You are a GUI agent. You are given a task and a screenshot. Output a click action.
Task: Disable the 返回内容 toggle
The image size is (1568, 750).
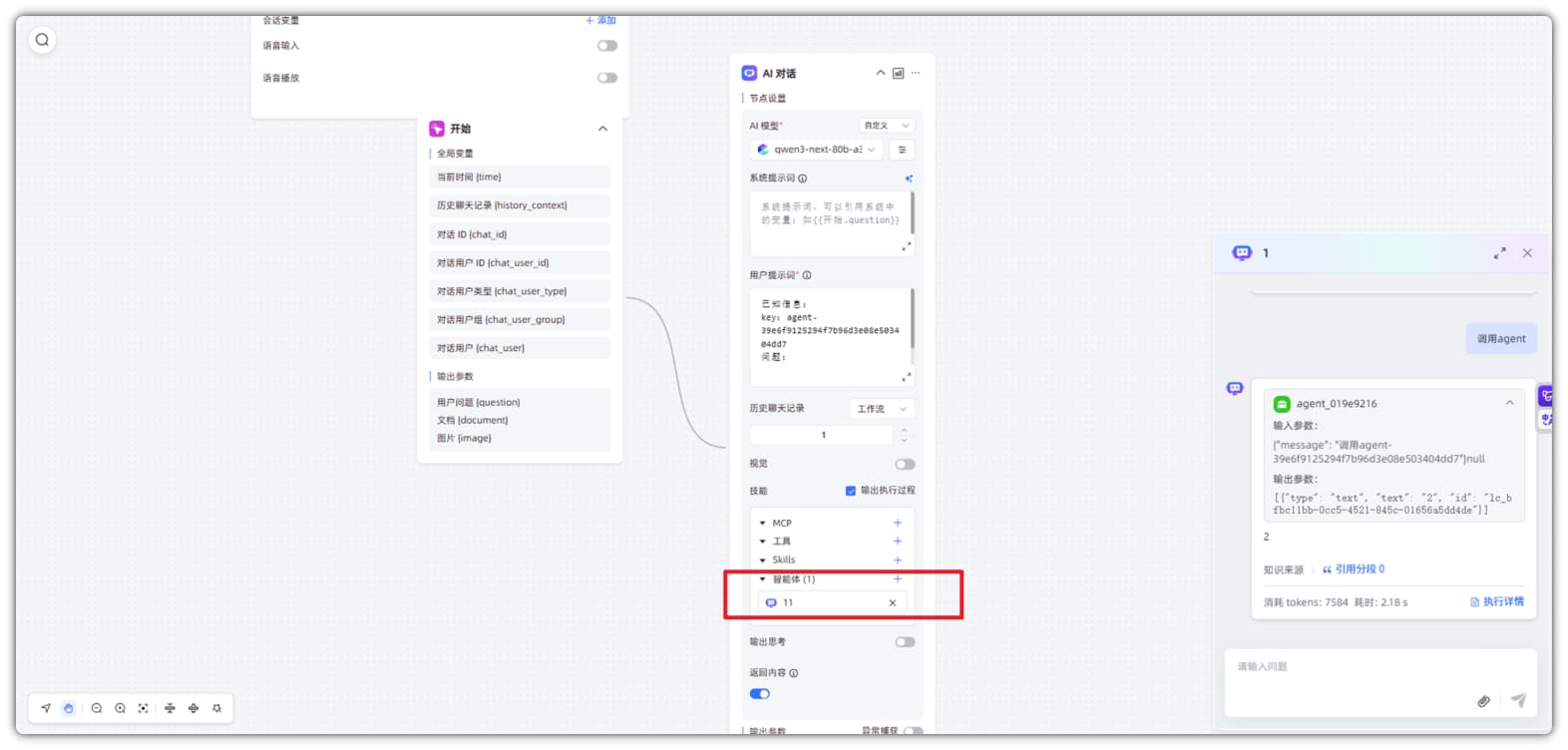(760, 694)
